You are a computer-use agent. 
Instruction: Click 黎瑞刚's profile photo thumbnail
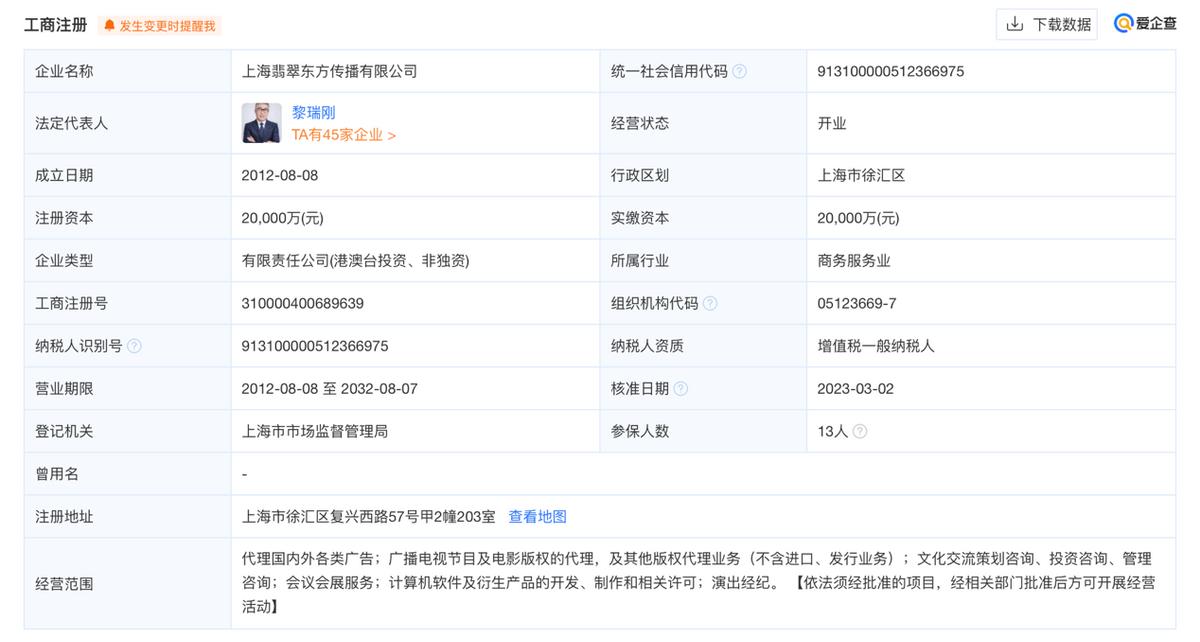[x=261, y=123]
